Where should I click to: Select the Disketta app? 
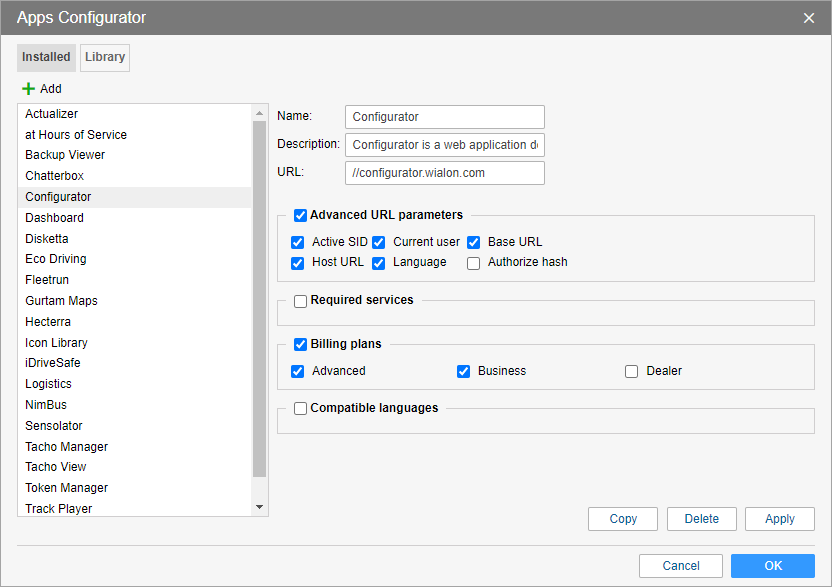pyautogui.click(x=134, y=239)
